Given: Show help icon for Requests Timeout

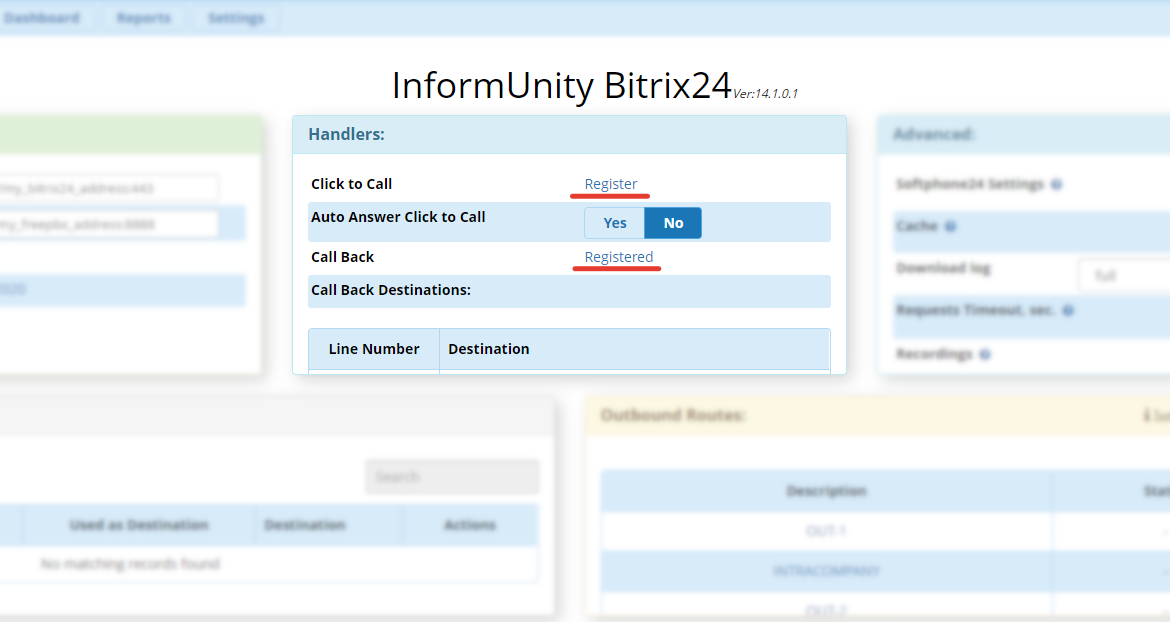Looking at the screenshot, I should (1068, 310).
